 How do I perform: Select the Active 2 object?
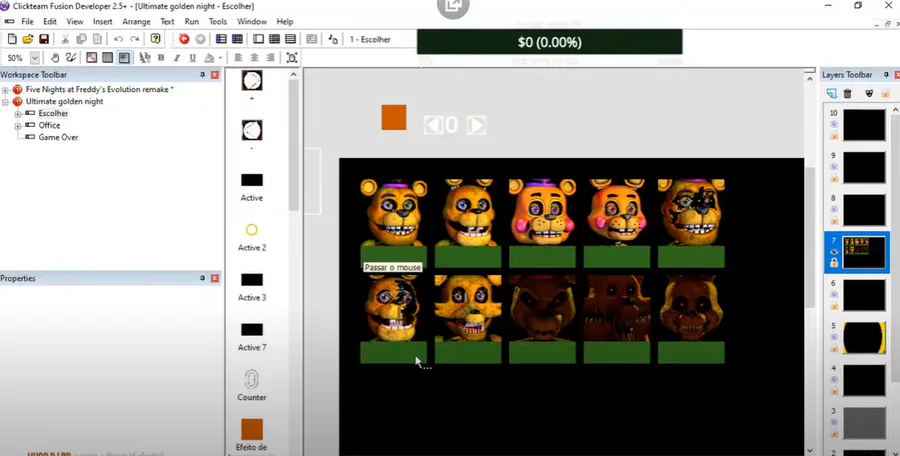(251, 237)
